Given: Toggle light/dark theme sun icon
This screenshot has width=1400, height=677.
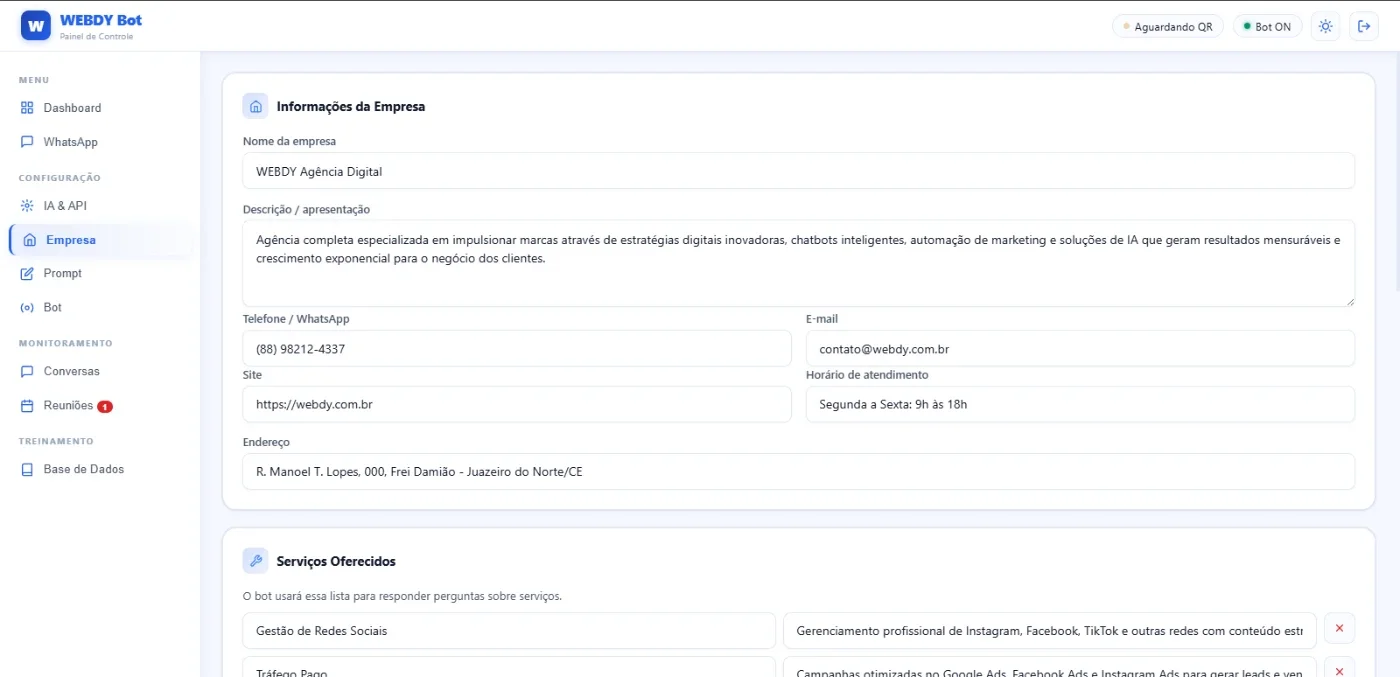Looking at the screenshot, I should click(1325, 27).
